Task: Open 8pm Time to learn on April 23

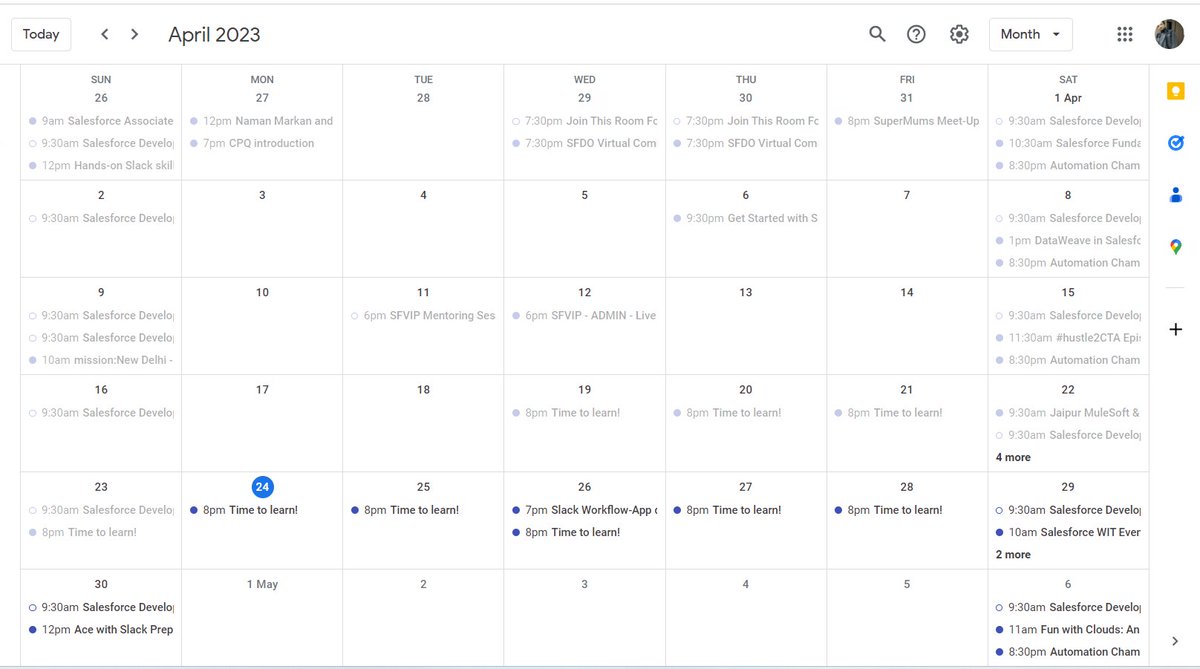Action: click(101, 532)
